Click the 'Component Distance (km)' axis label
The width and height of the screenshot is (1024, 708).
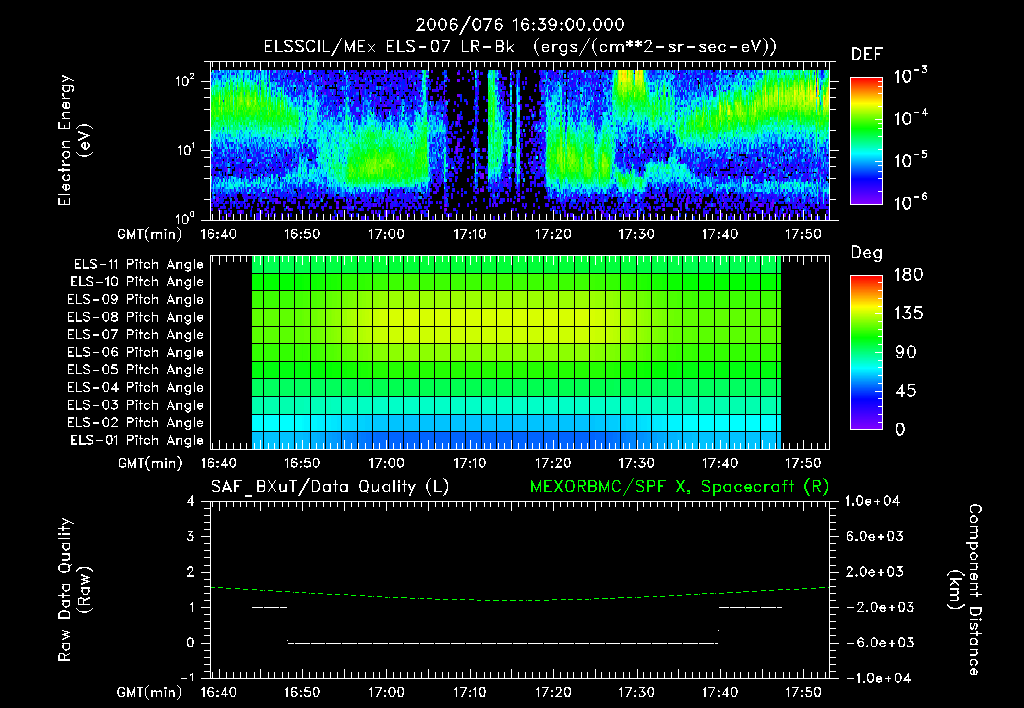point(966,590)
